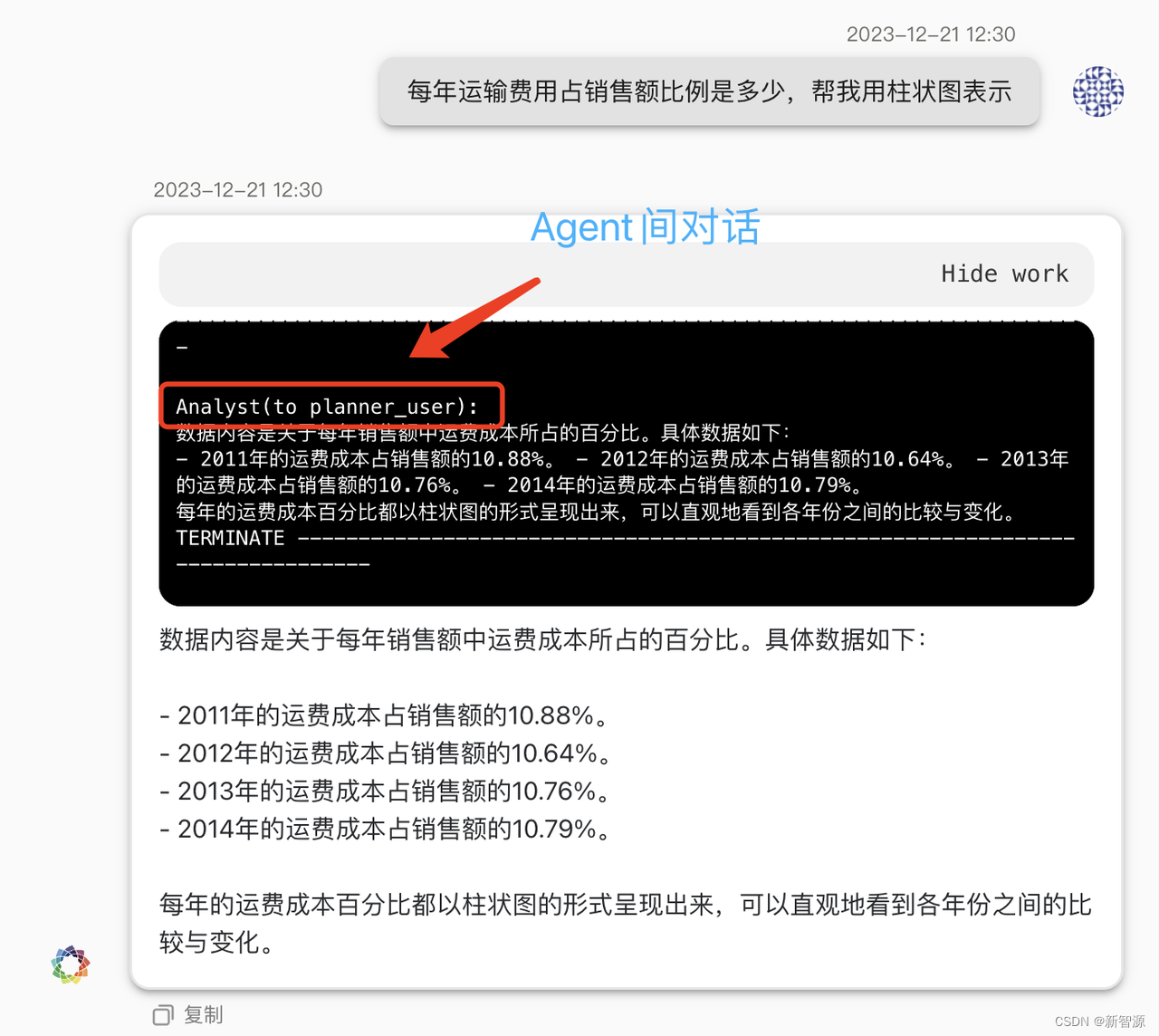
Task: Collapse the agent log with Hide work
Action: 1004,274
